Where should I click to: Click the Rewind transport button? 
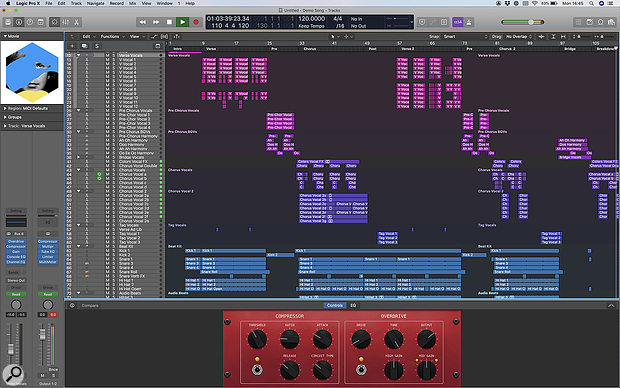click(142, 22)
